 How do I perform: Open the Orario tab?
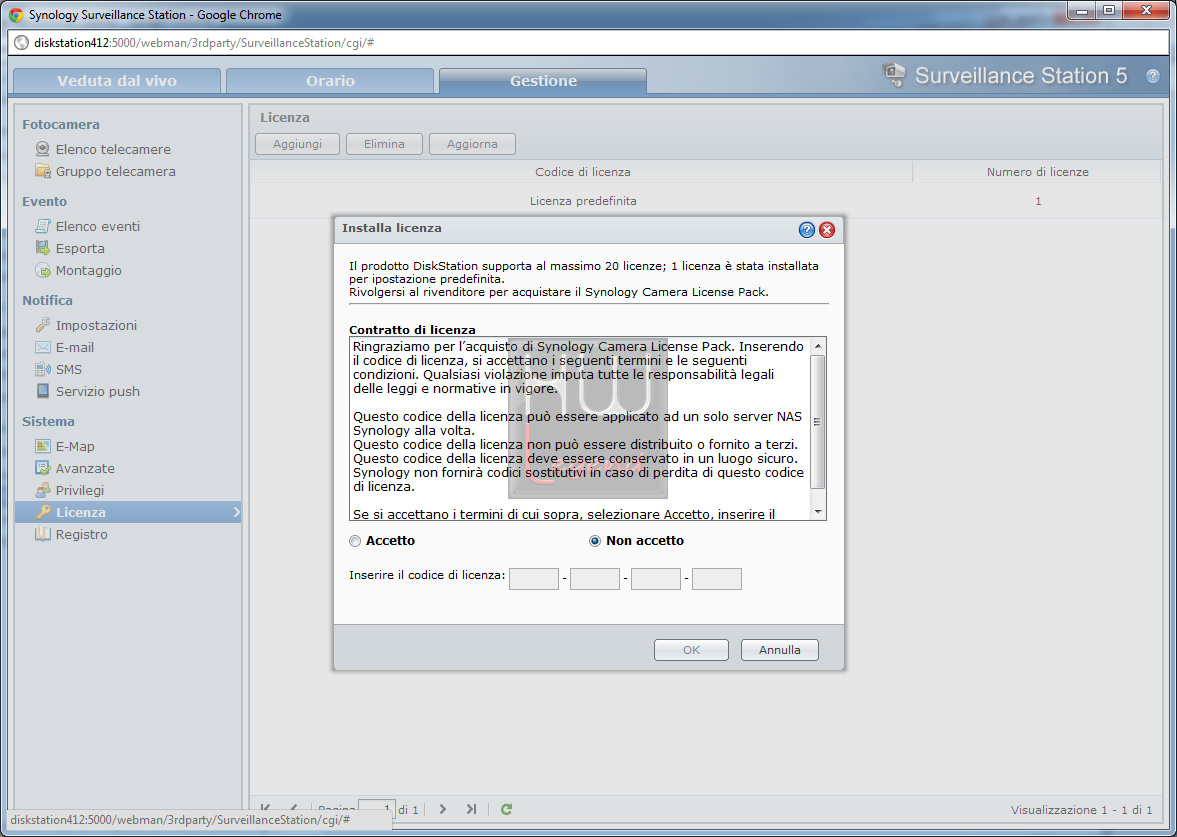point(330,81)
